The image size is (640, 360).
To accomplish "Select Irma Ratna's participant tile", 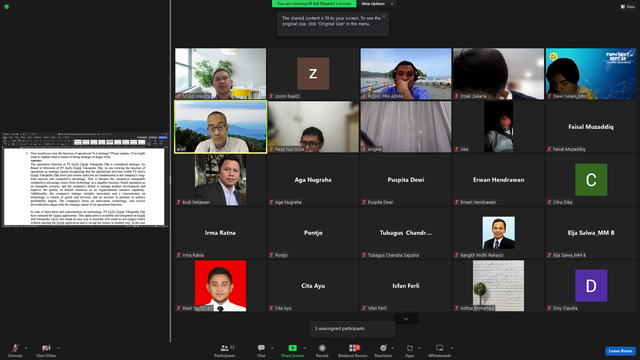I will click(x=220, y=233).
